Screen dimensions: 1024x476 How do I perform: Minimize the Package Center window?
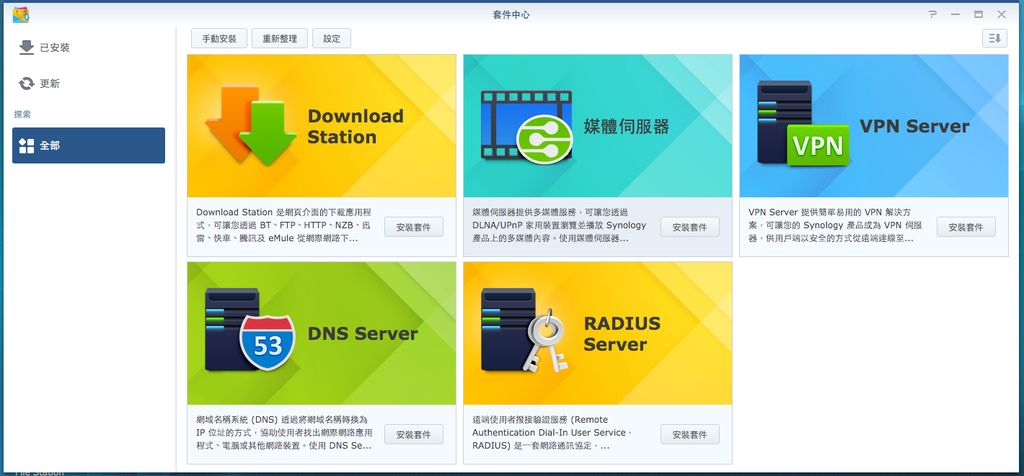coord(955,14)
